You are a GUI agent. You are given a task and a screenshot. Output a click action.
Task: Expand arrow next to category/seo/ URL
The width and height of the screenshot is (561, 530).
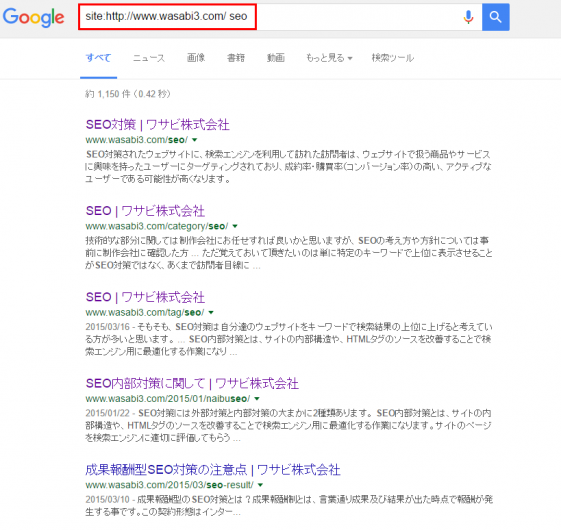point(235,226)
